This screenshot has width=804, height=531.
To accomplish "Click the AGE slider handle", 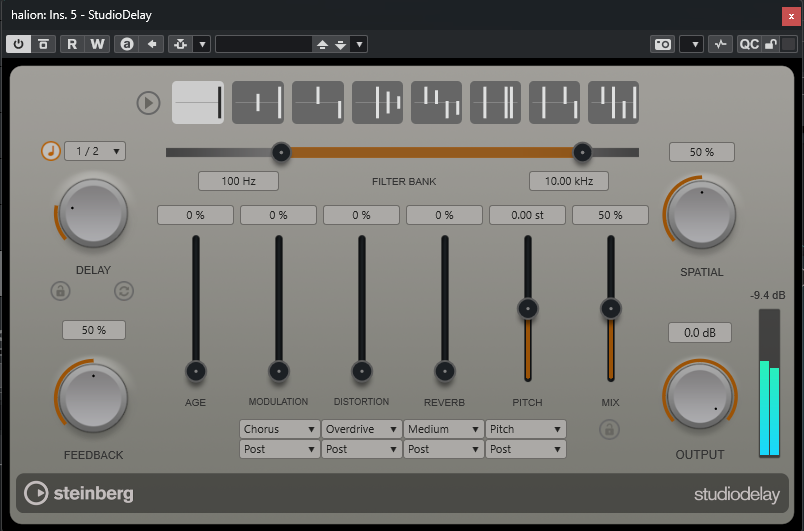I will 196,371.
